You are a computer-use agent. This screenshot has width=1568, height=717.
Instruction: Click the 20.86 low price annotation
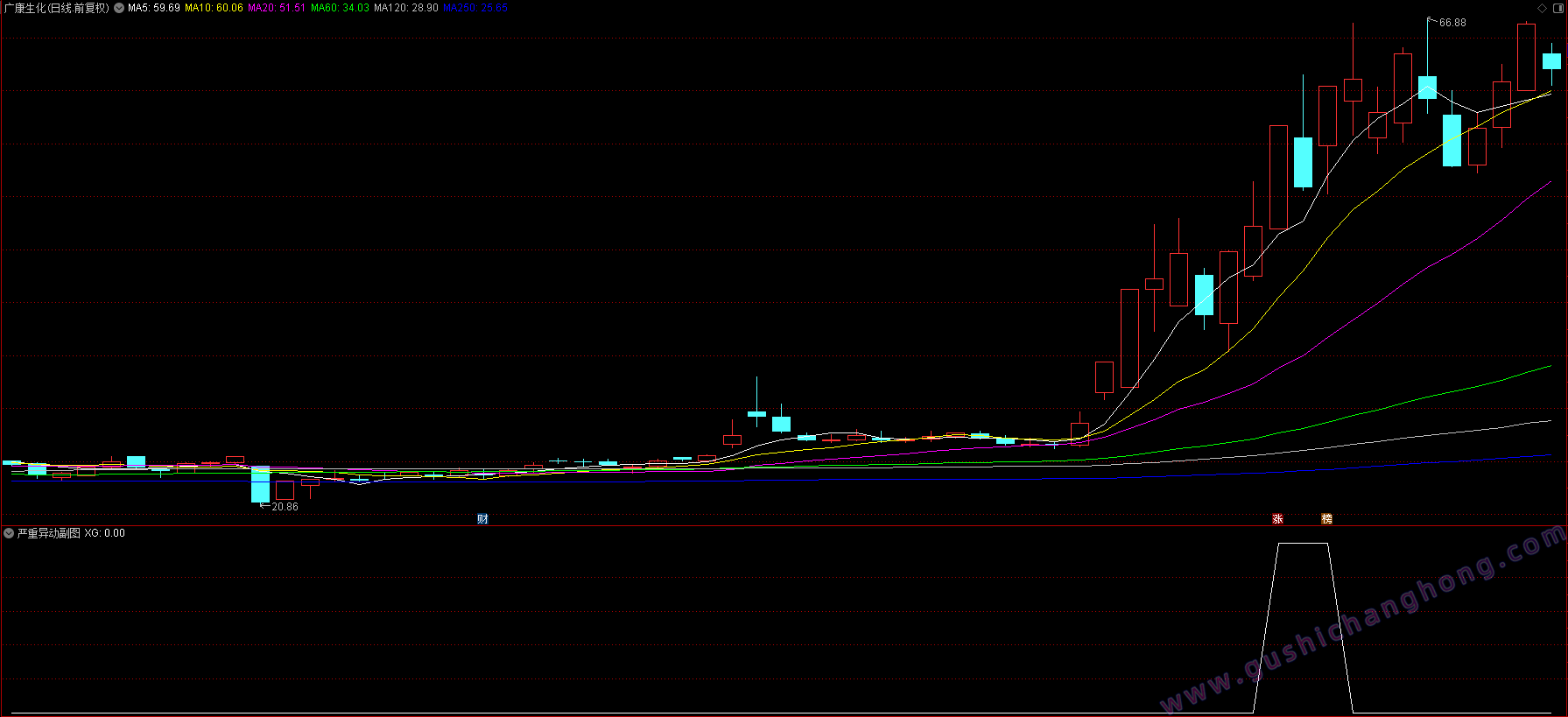click(285, 507)
